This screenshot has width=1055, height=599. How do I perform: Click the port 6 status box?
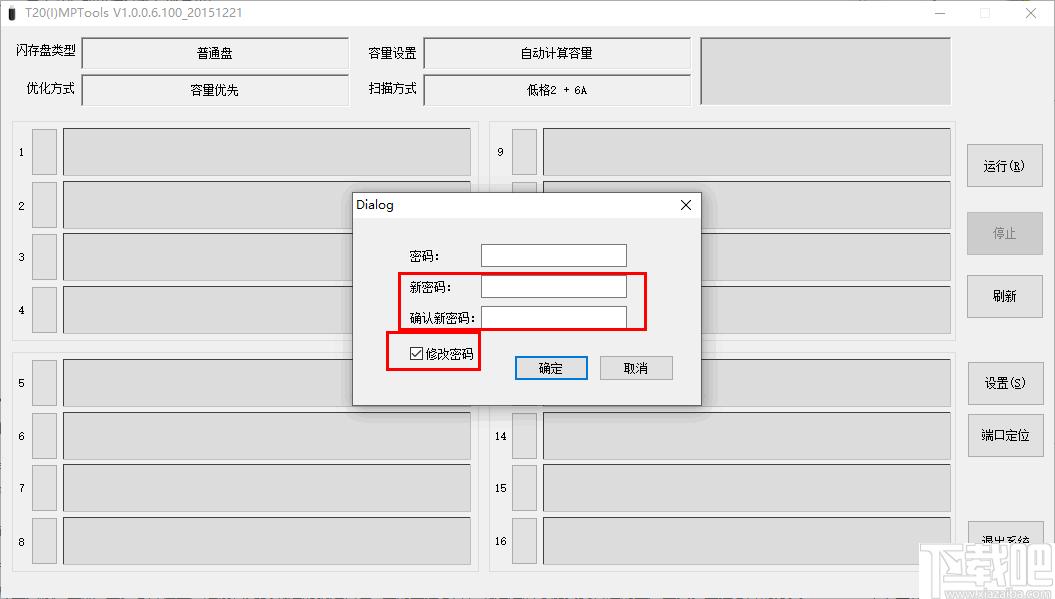tap(44, 436)
